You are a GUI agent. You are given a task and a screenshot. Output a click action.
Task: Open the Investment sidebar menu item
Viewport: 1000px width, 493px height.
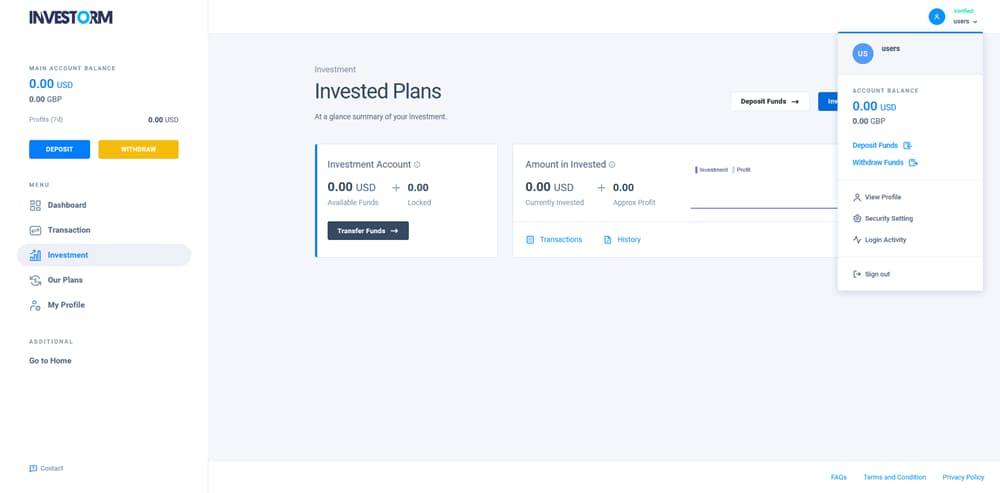click(x=104, y=255)
